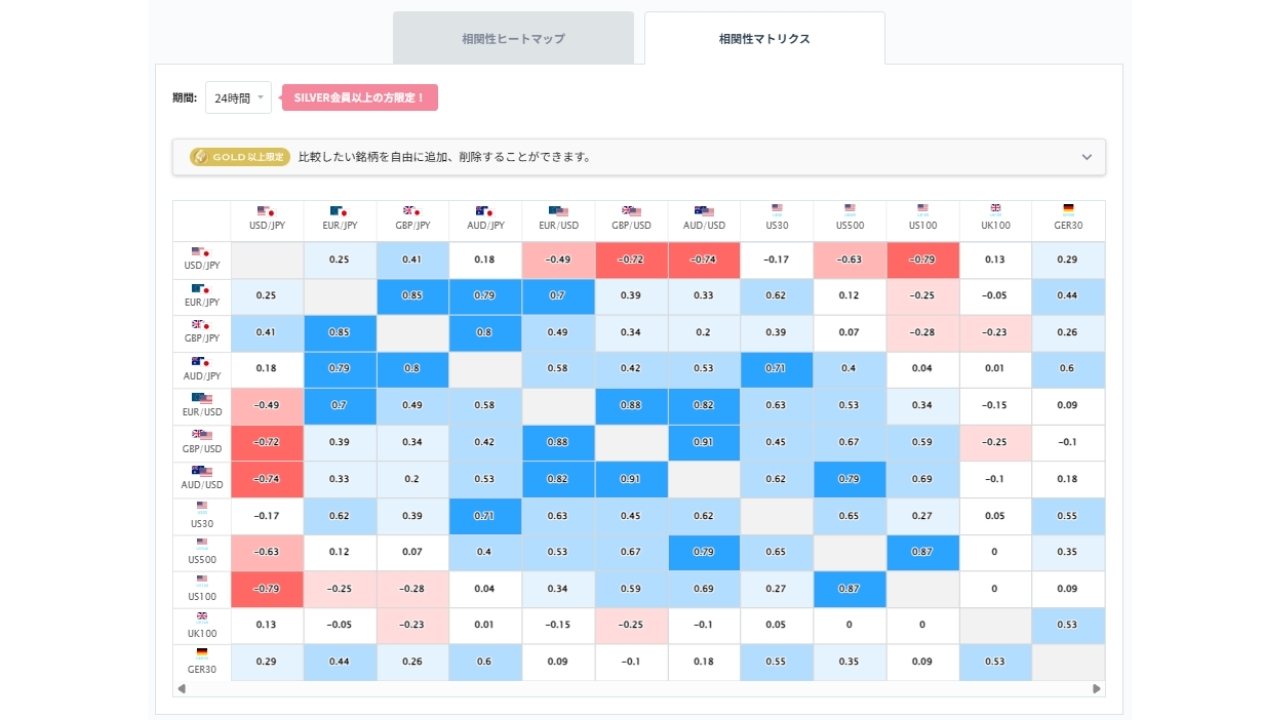Click the US500 flag icon in column header
This screenshot has width=1280, height=720.
(x=850, y=210)
